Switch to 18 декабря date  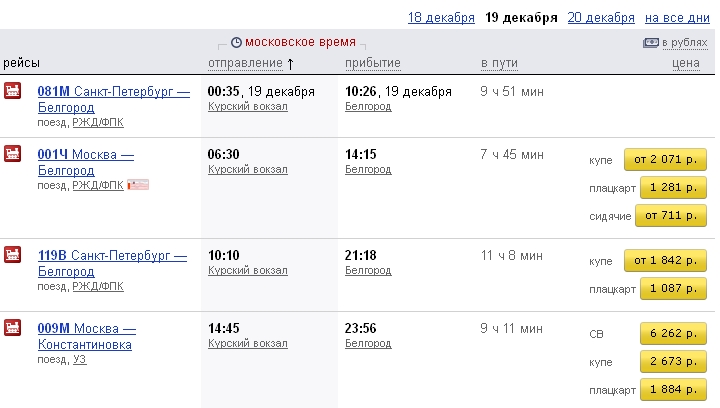pyautogui.click(x=441, y=18)
